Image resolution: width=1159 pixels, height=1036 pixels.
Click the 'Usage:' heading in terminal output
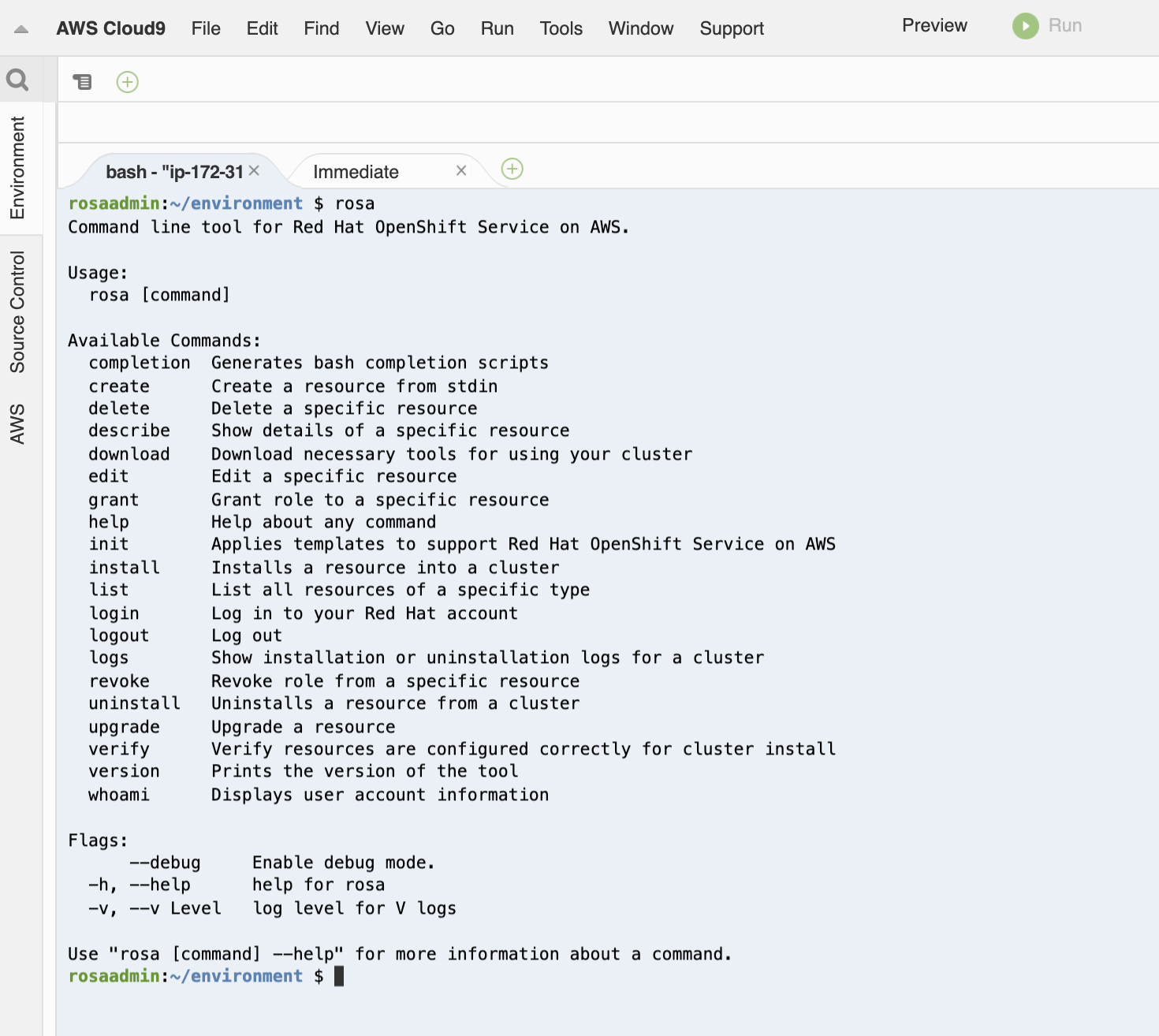[x=98, y=273]
